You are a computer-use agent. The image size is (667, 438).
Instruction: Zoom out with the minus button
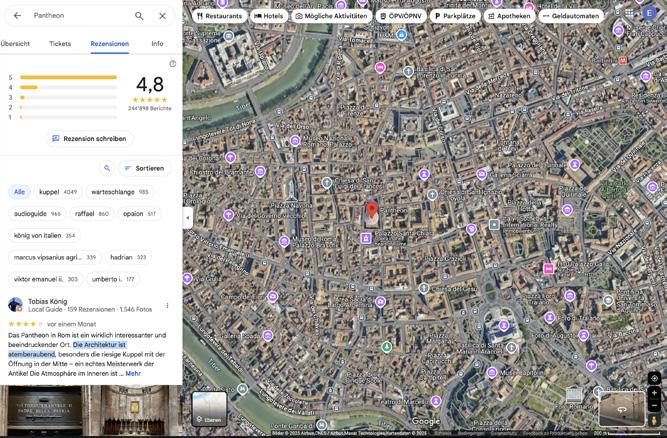coord(654,405)
